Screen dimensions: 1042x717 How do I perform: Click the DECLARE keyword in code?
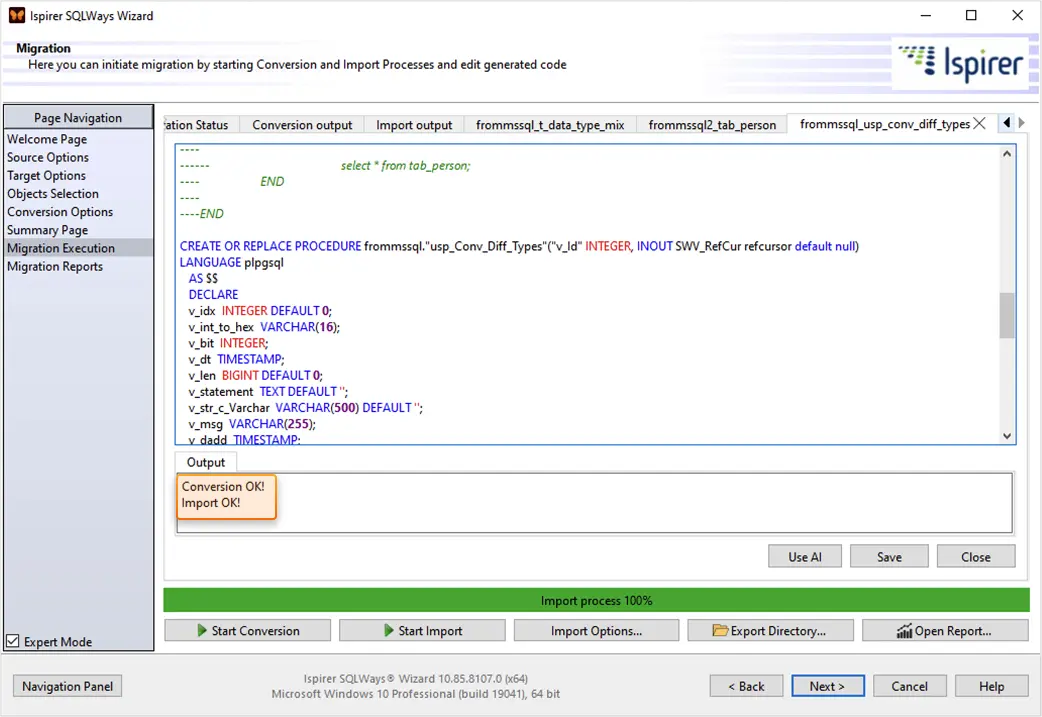click(213, 294)
